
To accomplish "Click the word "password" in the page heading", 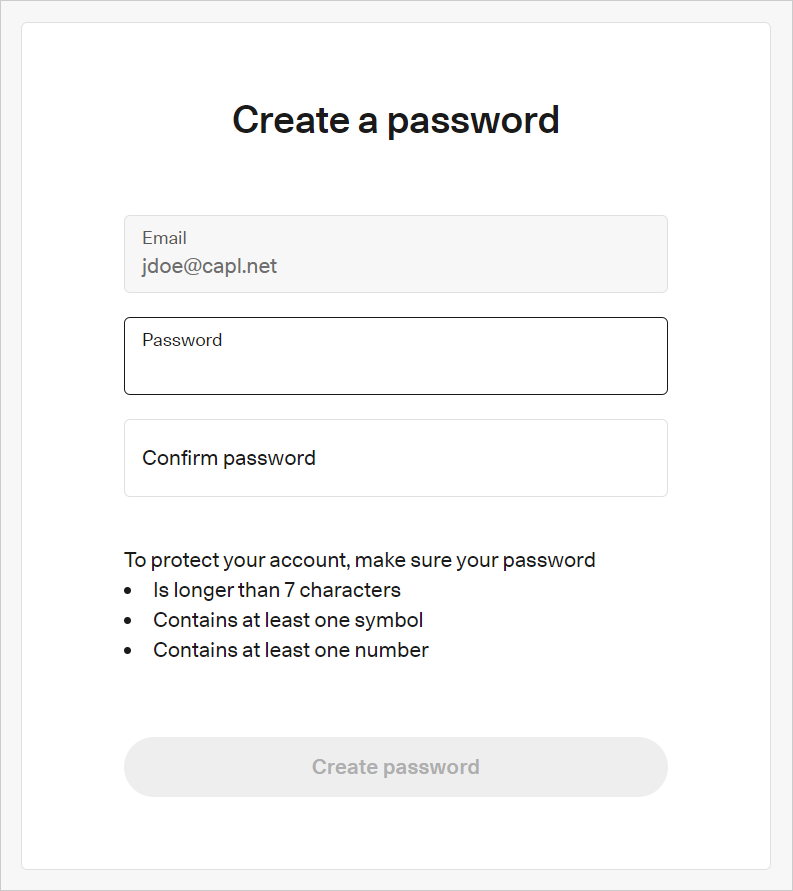I will [x=473, y=120].
